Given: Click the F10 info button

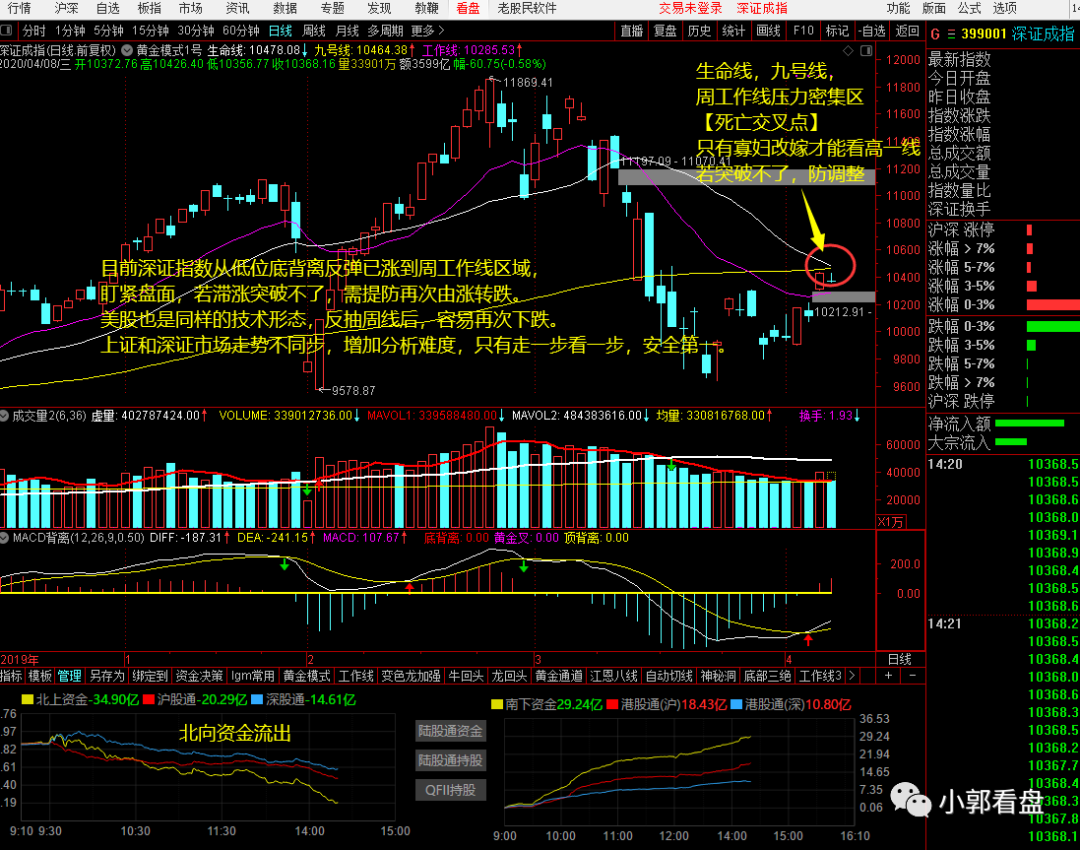Looking at the screenshot, I should (x=803, y=30).
